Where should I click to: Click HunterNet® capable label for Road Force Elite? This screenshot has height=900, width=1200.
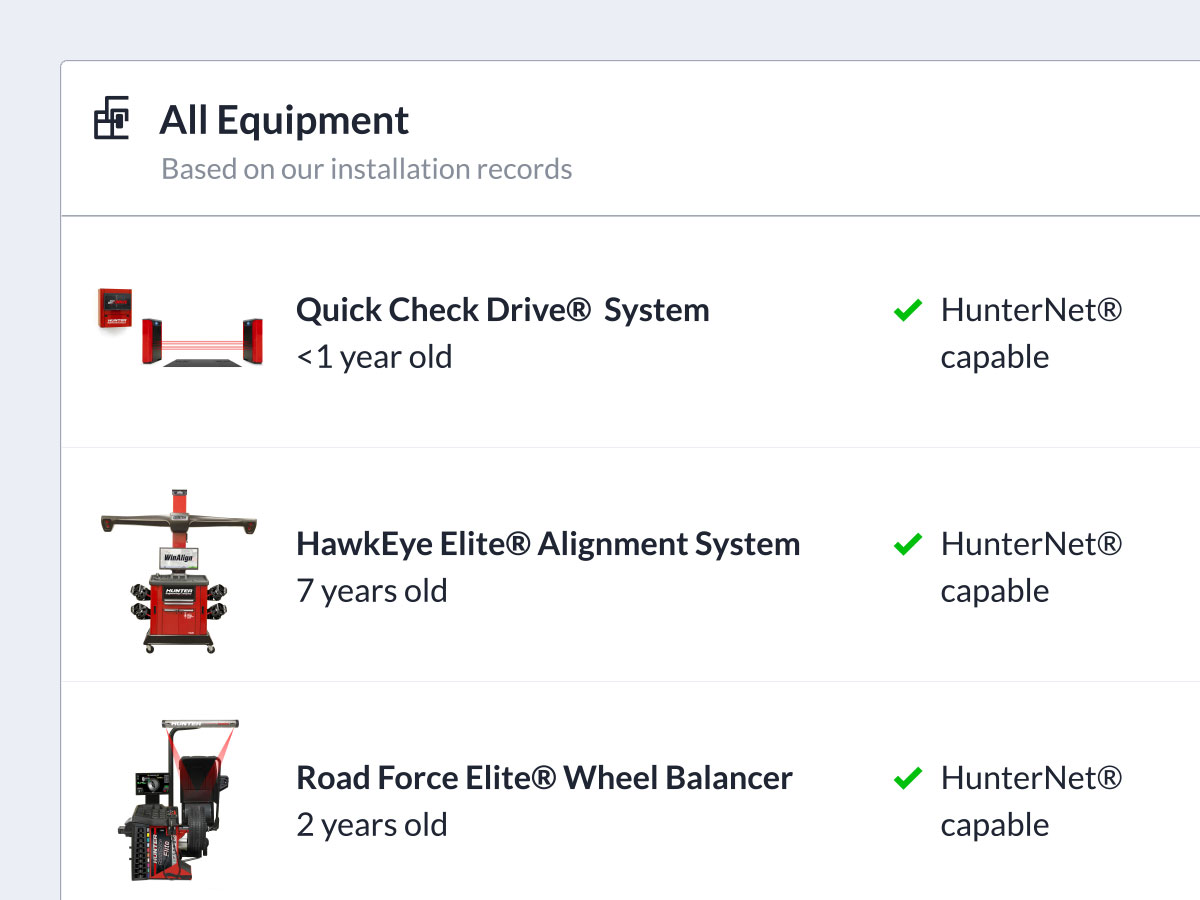point(1030,801)
